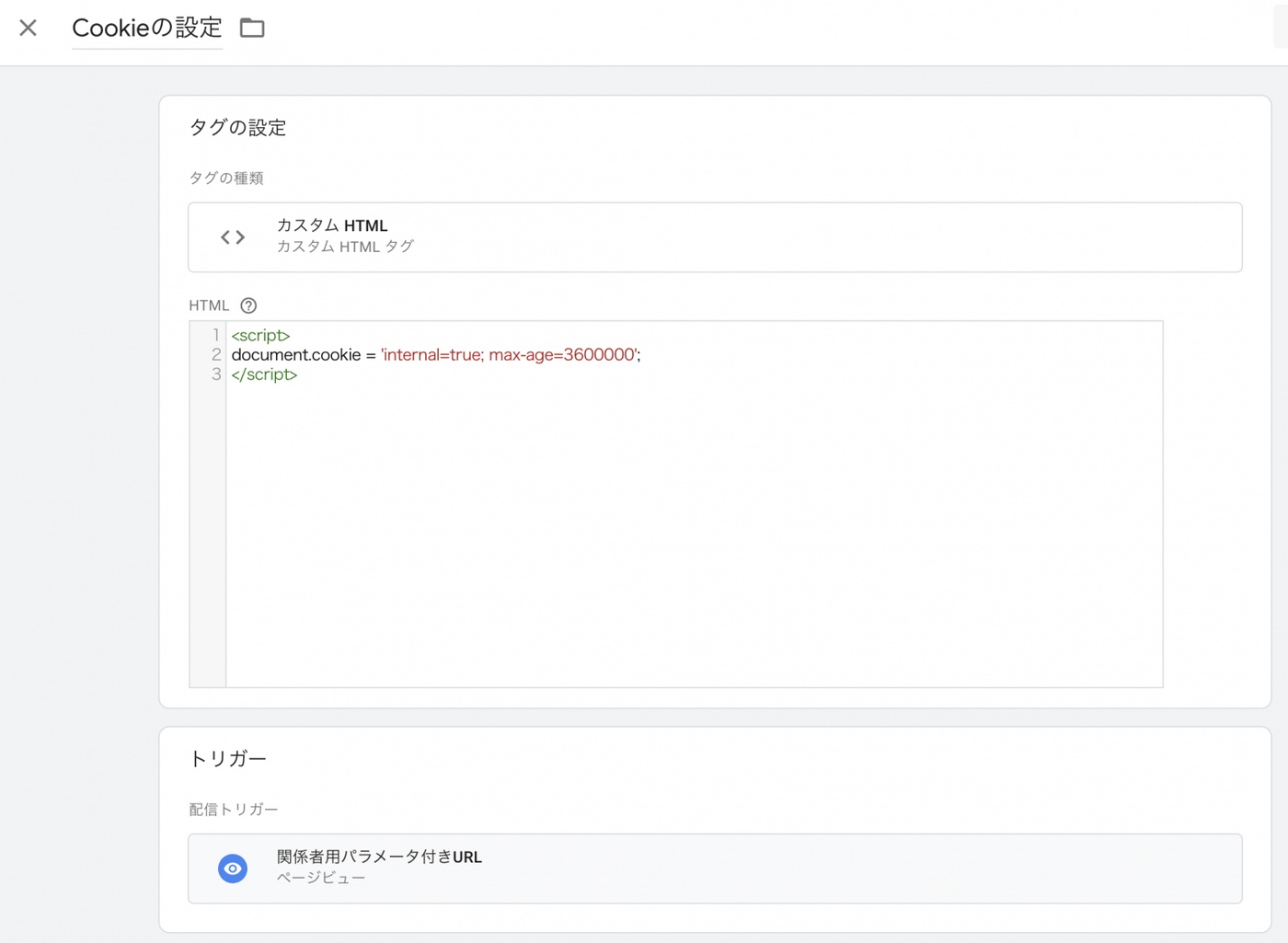This screenshot has height=943, width=1288.
Task: Open the 関係者用パラメータ付きURL trigger
Action: (715, 868)
